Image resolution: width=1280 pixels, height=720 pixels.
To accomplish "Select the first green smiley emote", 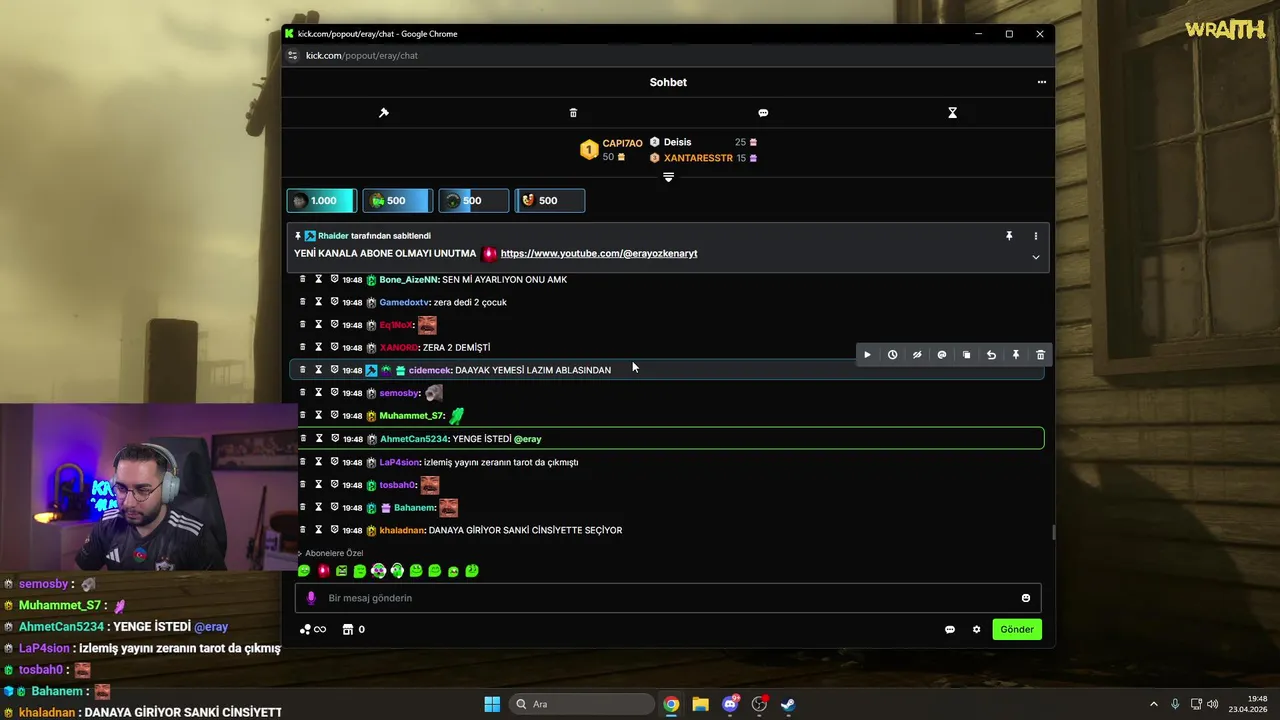I will [x=304, y=571].
